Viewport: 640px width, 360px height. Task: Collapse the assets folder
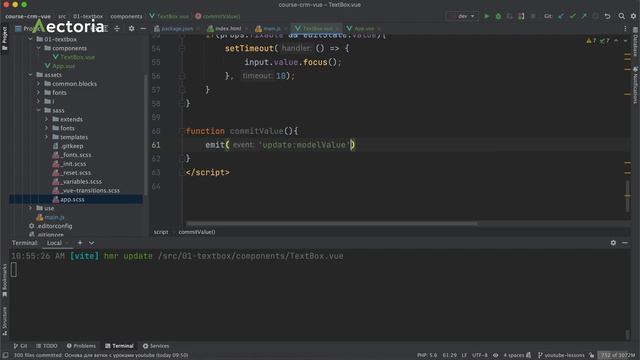[x=31, y=75]
